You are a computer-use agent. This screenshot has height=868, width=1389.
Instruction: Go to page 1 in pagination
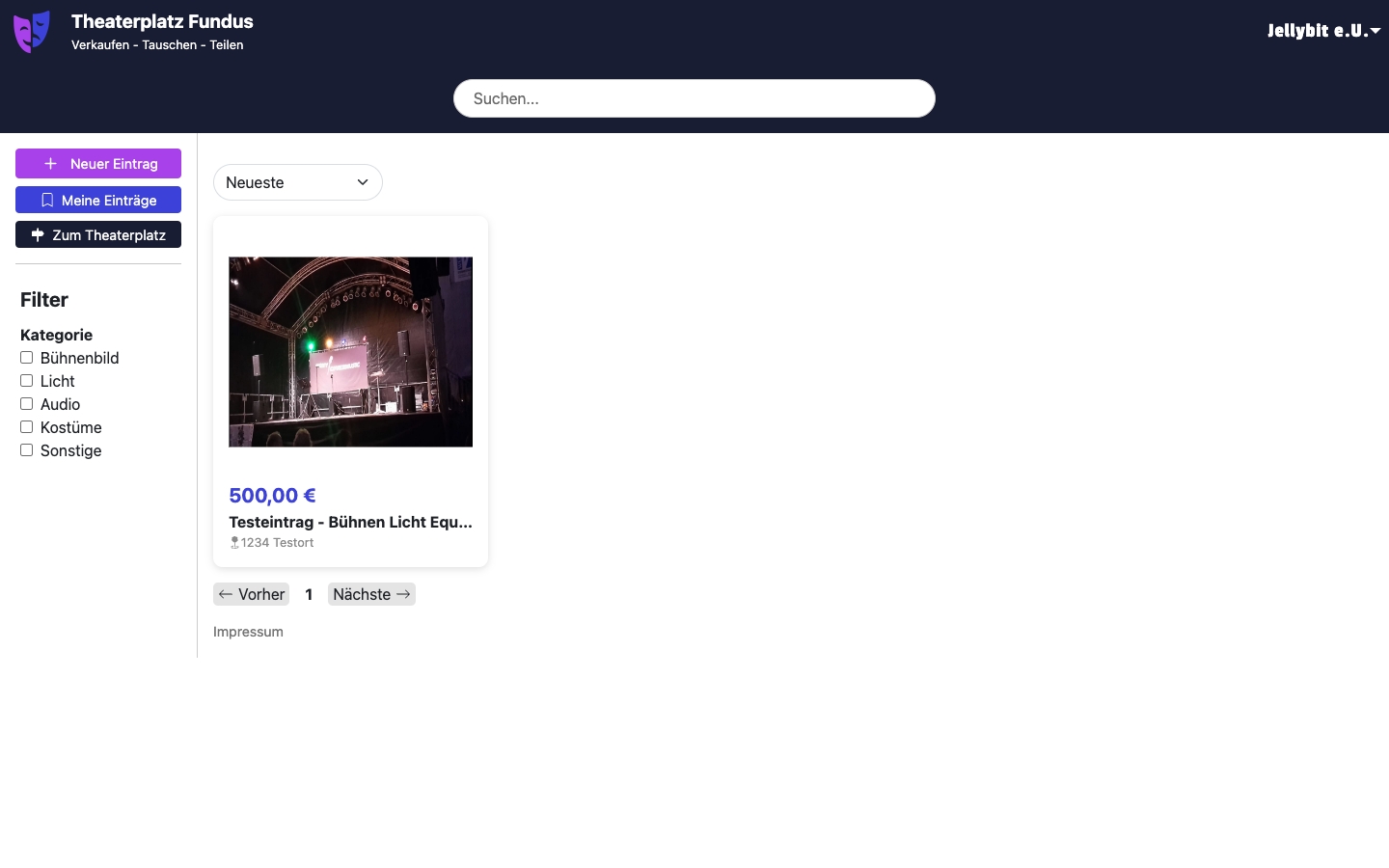(x=309, y=595)
